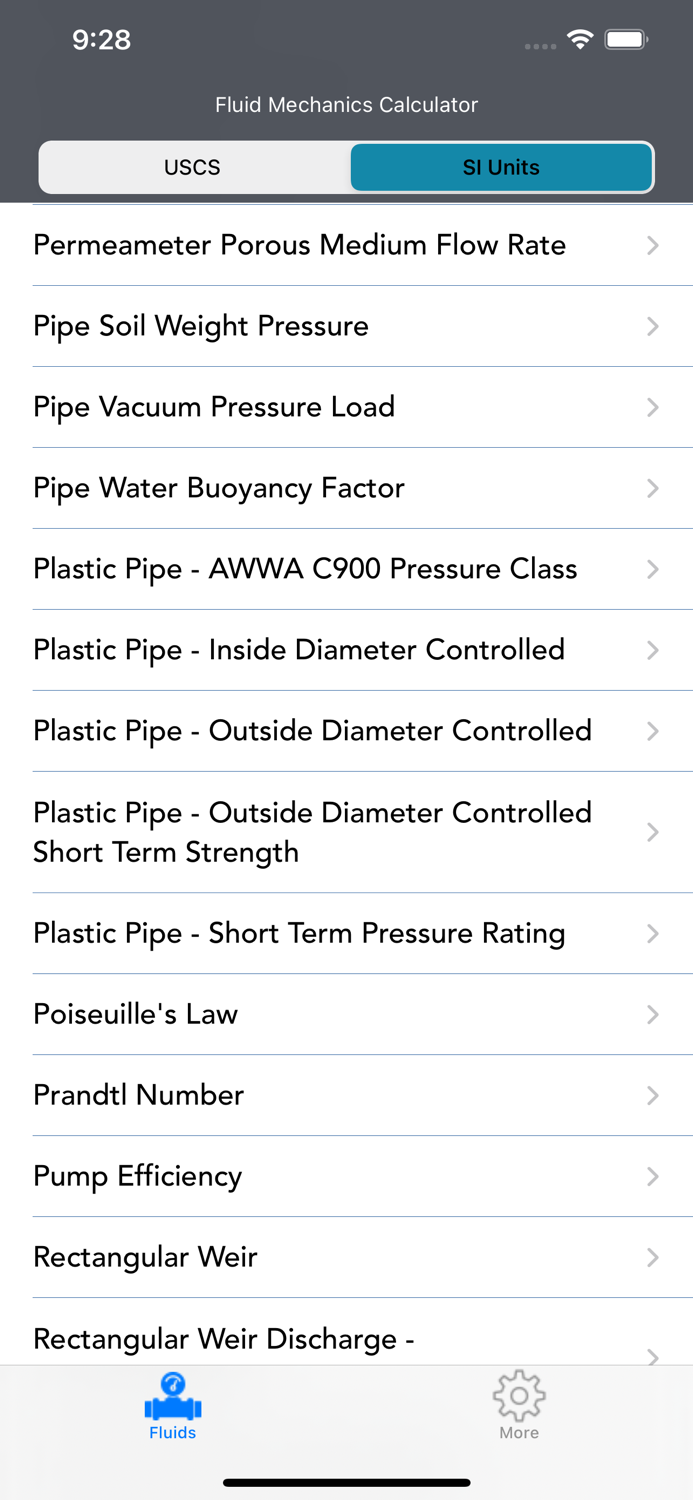The width and height of the screenshot is (693, 1500).
Task: Select Plastic Pipe Short Term Pressure Rating
Action: tap(298, 933)
